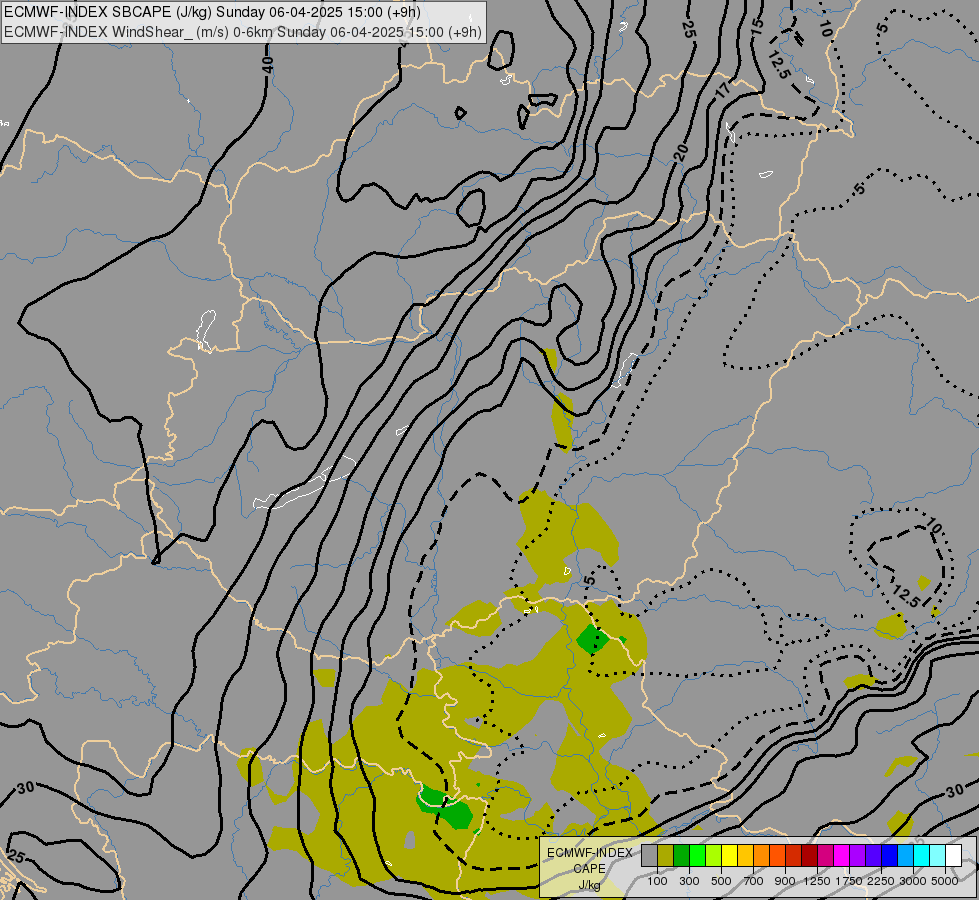979x900 pixels.
Task: Click the 1250 value under the legend
Action: [x=817, y=881]
